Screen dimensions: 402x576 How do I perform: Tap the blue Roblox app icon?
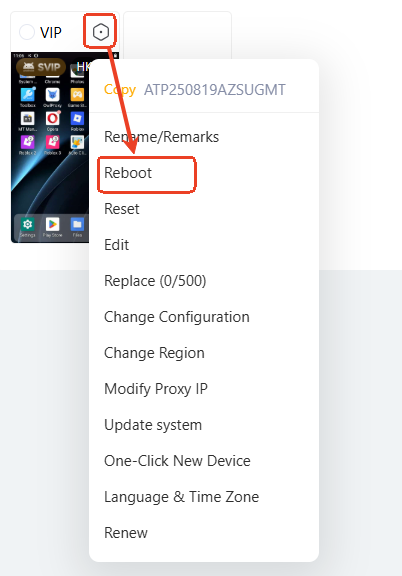click(x=77, y=119)
